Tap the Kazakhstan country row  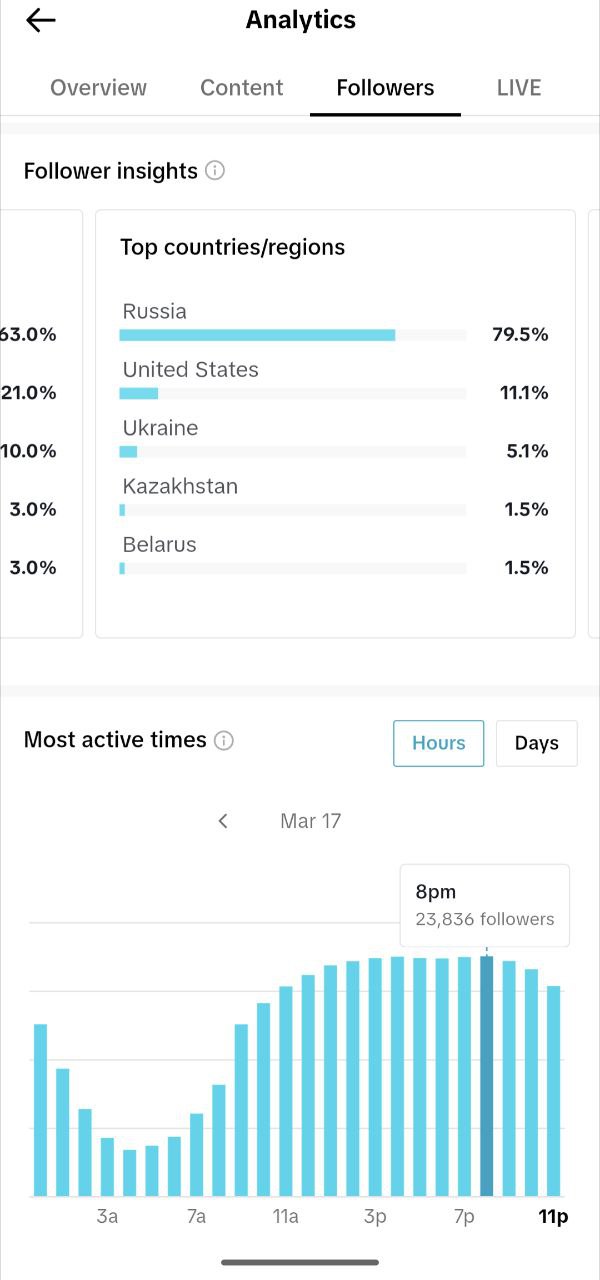click(334, 497)
